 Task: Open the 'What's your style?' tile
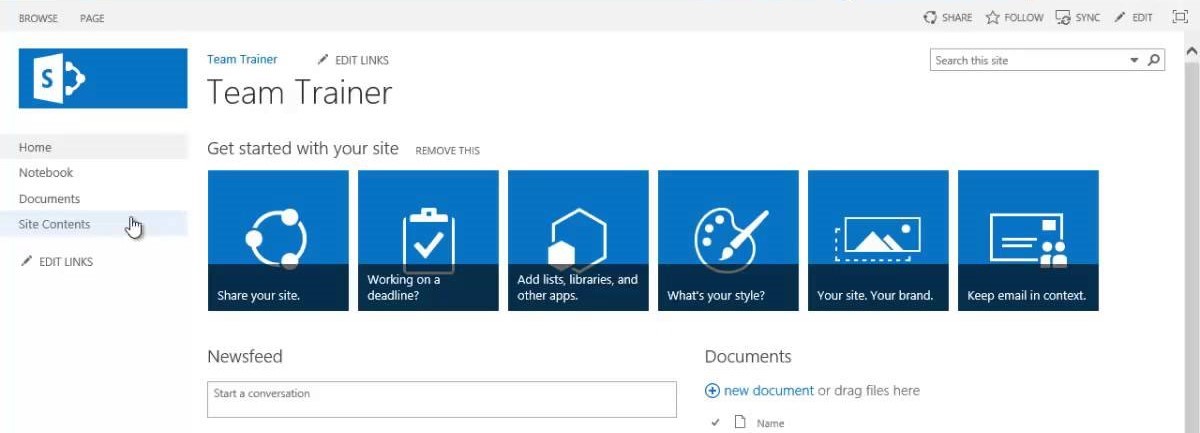[x=728, y=240]
